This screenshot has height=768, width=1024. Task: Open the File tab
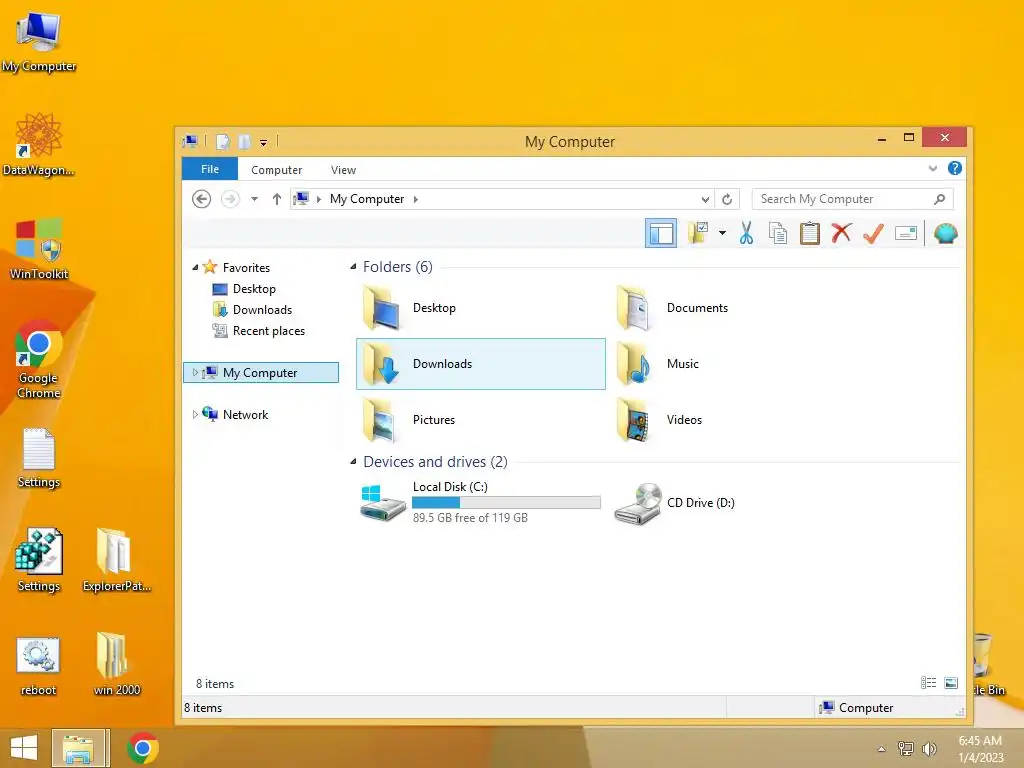point(210,169)
